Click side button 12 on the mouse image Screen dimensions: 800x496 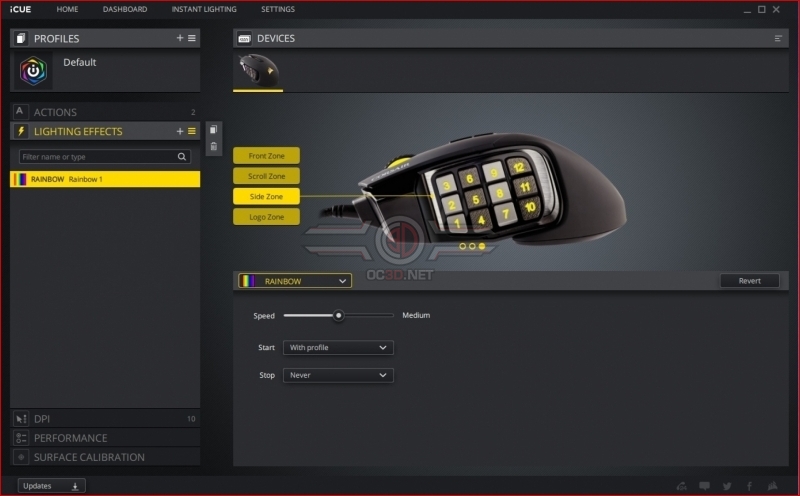point(519,167)
